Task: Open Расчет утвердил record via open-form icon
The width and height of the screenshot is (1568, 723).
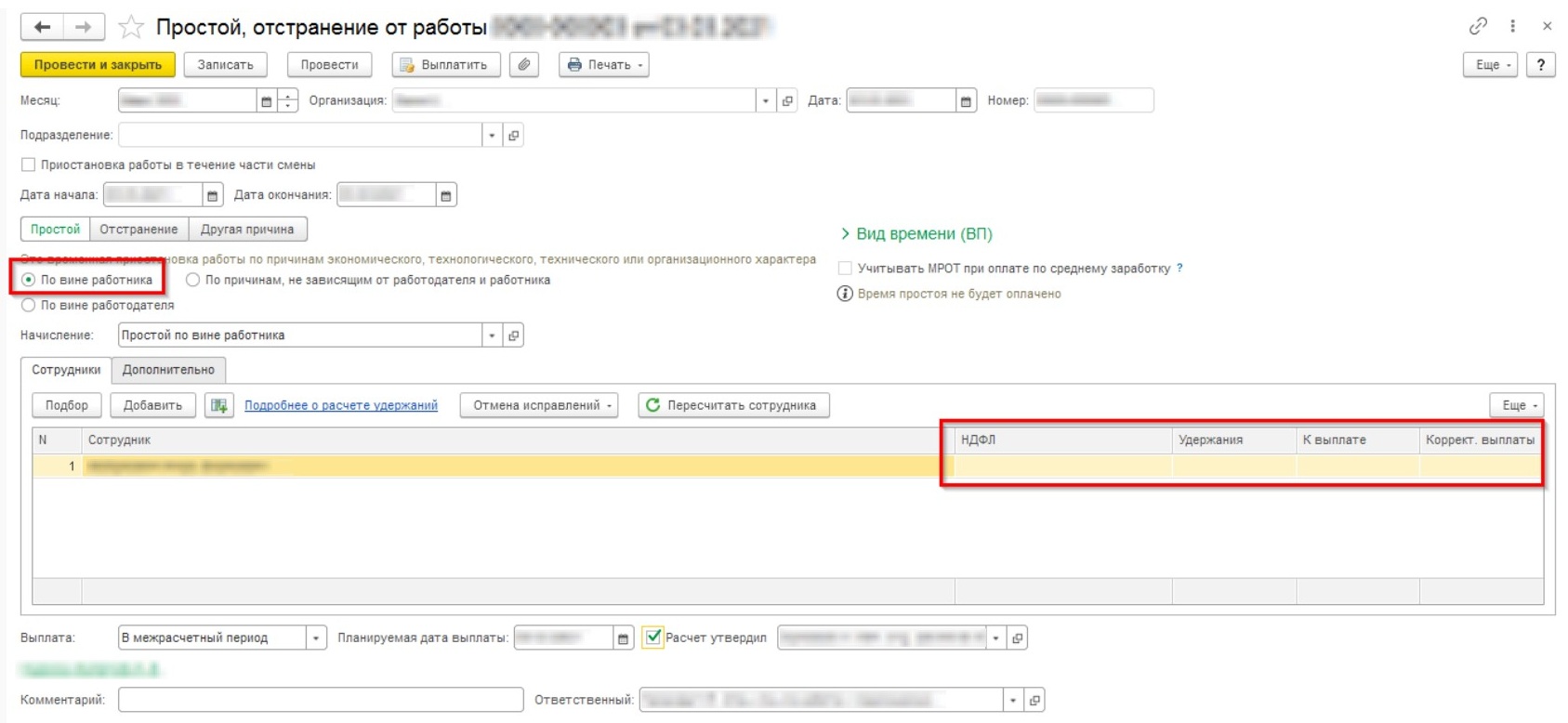Action: (x=1018, y=638)
